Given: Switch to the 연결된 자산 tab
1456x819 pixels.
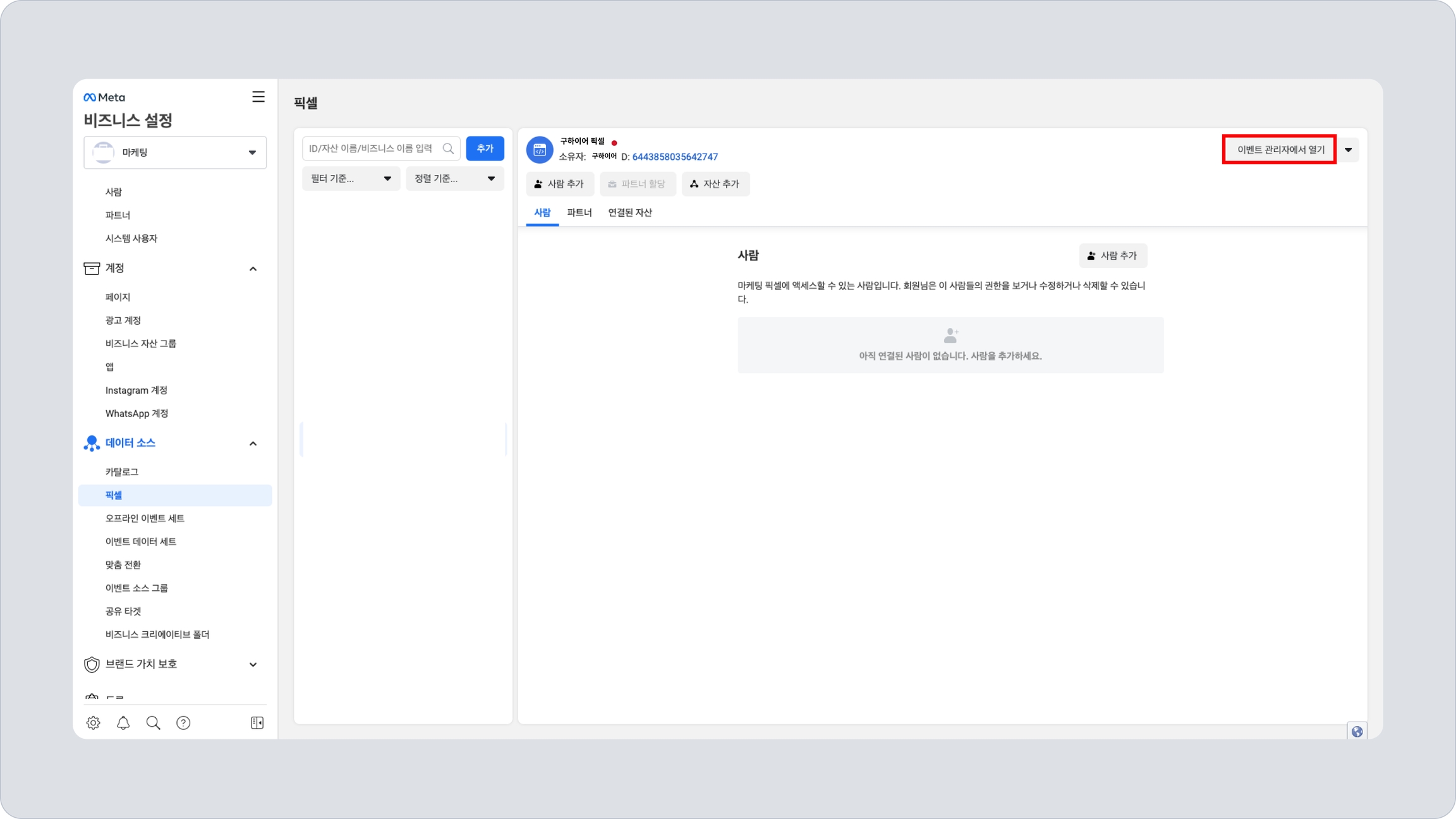Looking at the screenshot, I should click(629, 212).
